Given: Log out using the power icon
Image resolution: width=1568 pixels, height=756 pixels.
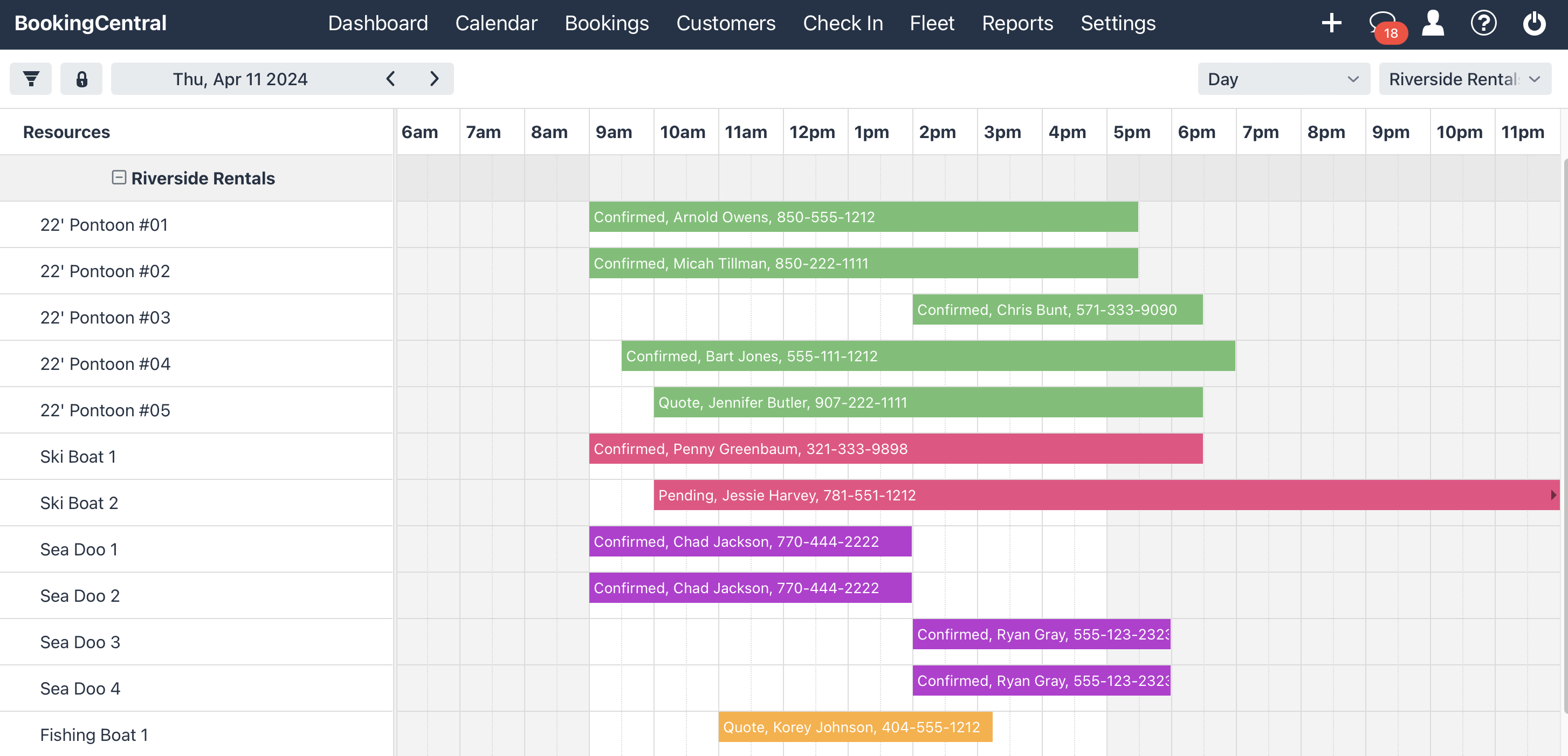Looking at the screenshot, I should tap(1534, 23).
